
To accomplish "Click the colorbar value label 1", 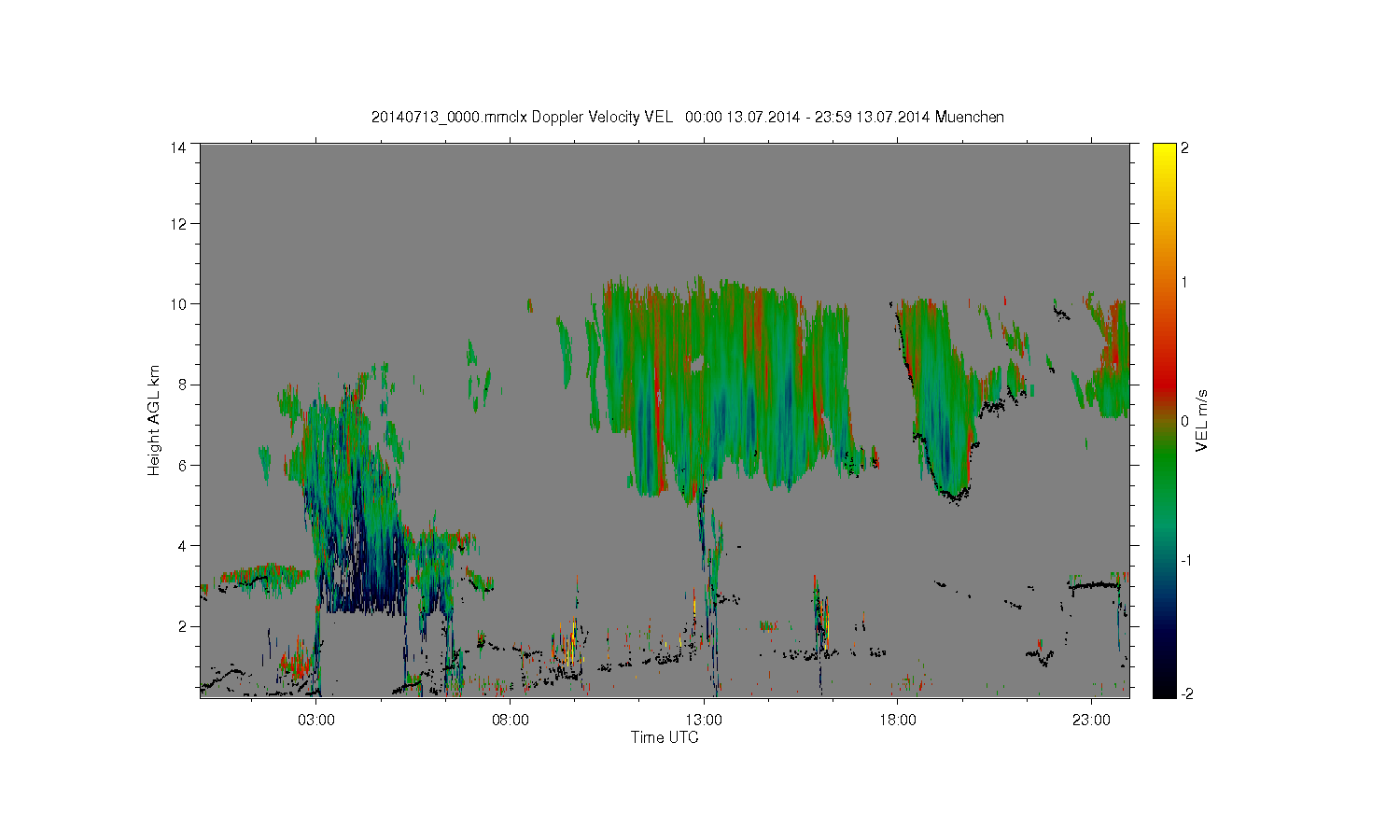I will coord(1185,282).
